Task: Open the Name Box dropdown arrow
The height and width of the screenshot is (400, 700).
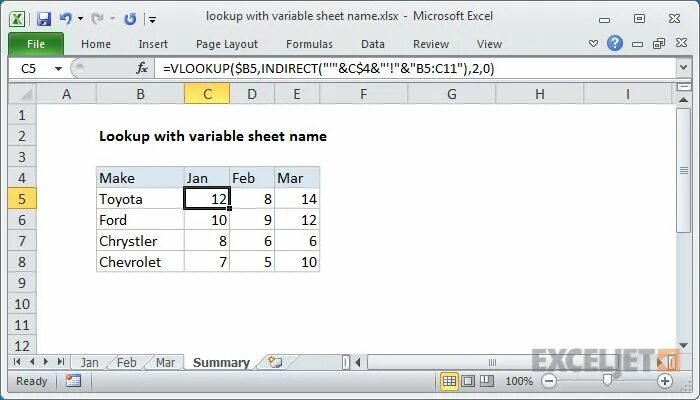Action: pos(58,69)
